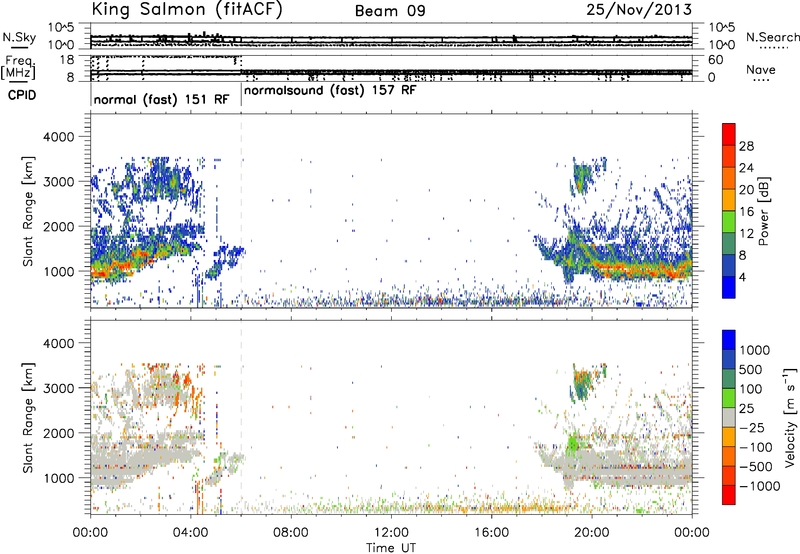The height and width of the screenshot is (554, 800).
Task: Click the '16:00' time axis tick label
Action: (491, 533)
